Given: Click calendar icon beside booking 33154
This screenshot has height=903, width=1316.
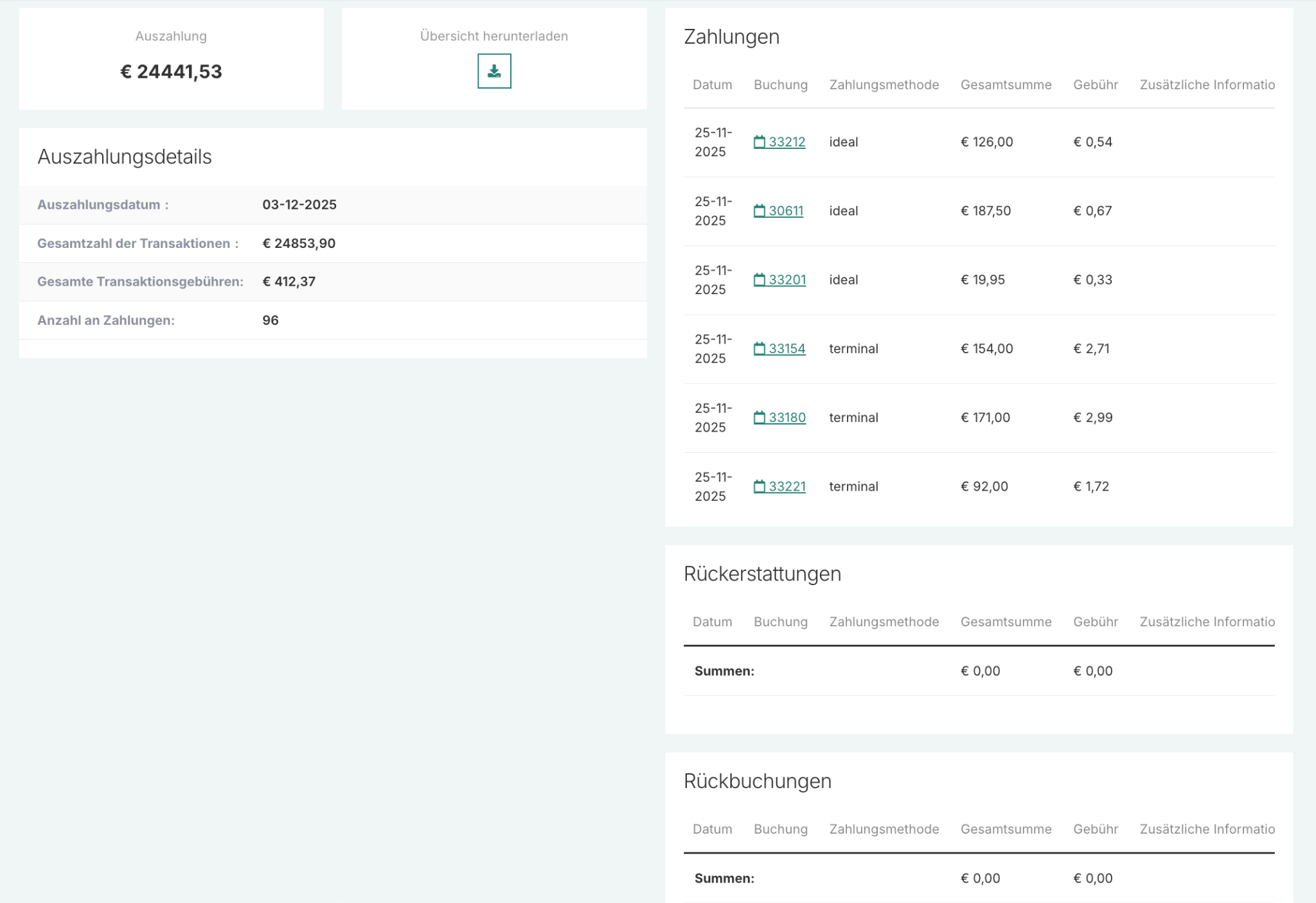Looking at the screenshot, I should (760, 349).
